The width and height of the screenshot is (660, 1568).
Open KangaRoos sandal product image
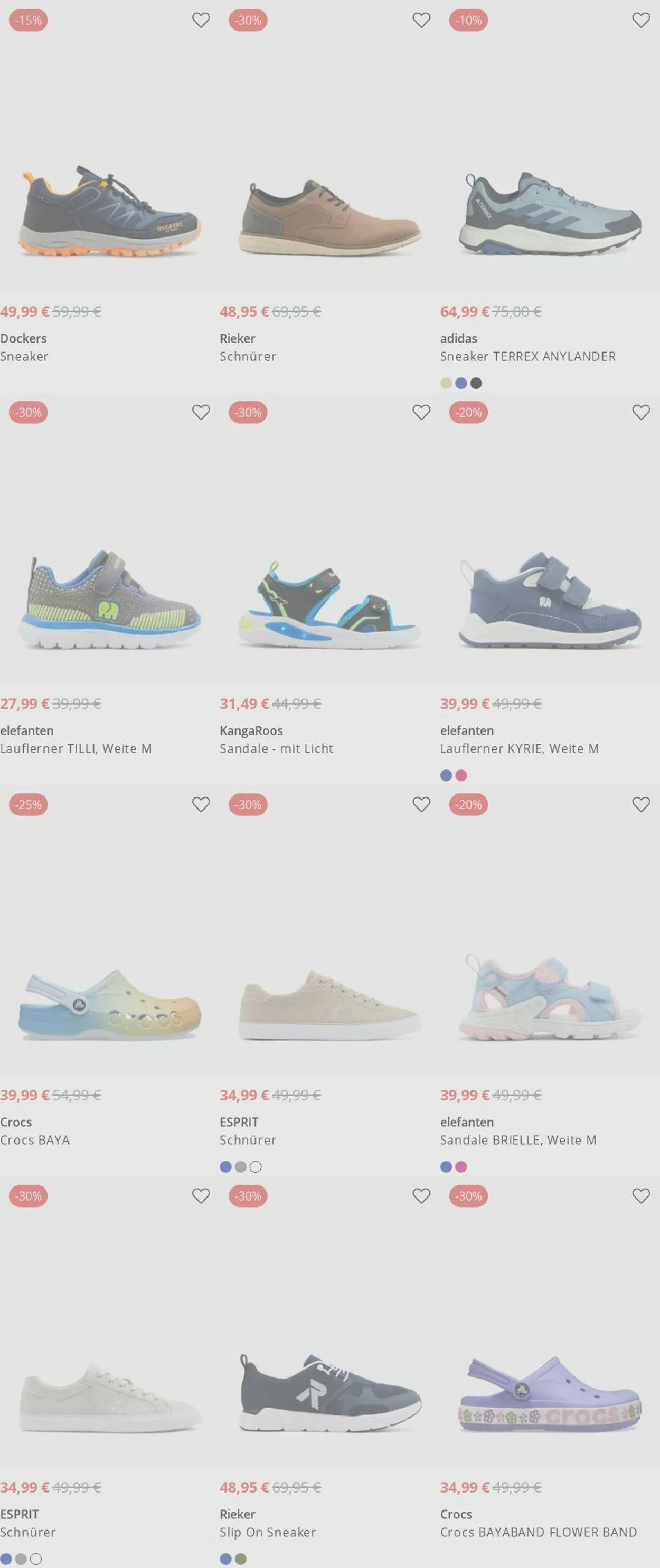(x=329, y=603)
